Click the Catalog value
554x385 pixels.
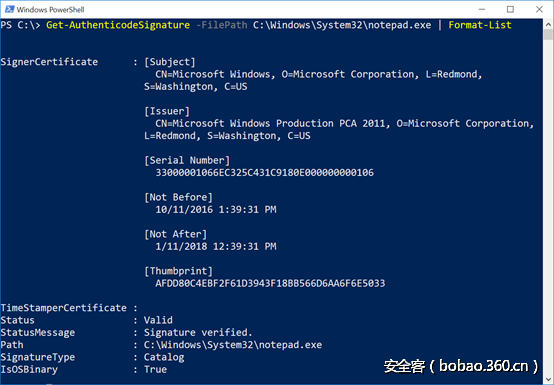(x=164, y=357)
